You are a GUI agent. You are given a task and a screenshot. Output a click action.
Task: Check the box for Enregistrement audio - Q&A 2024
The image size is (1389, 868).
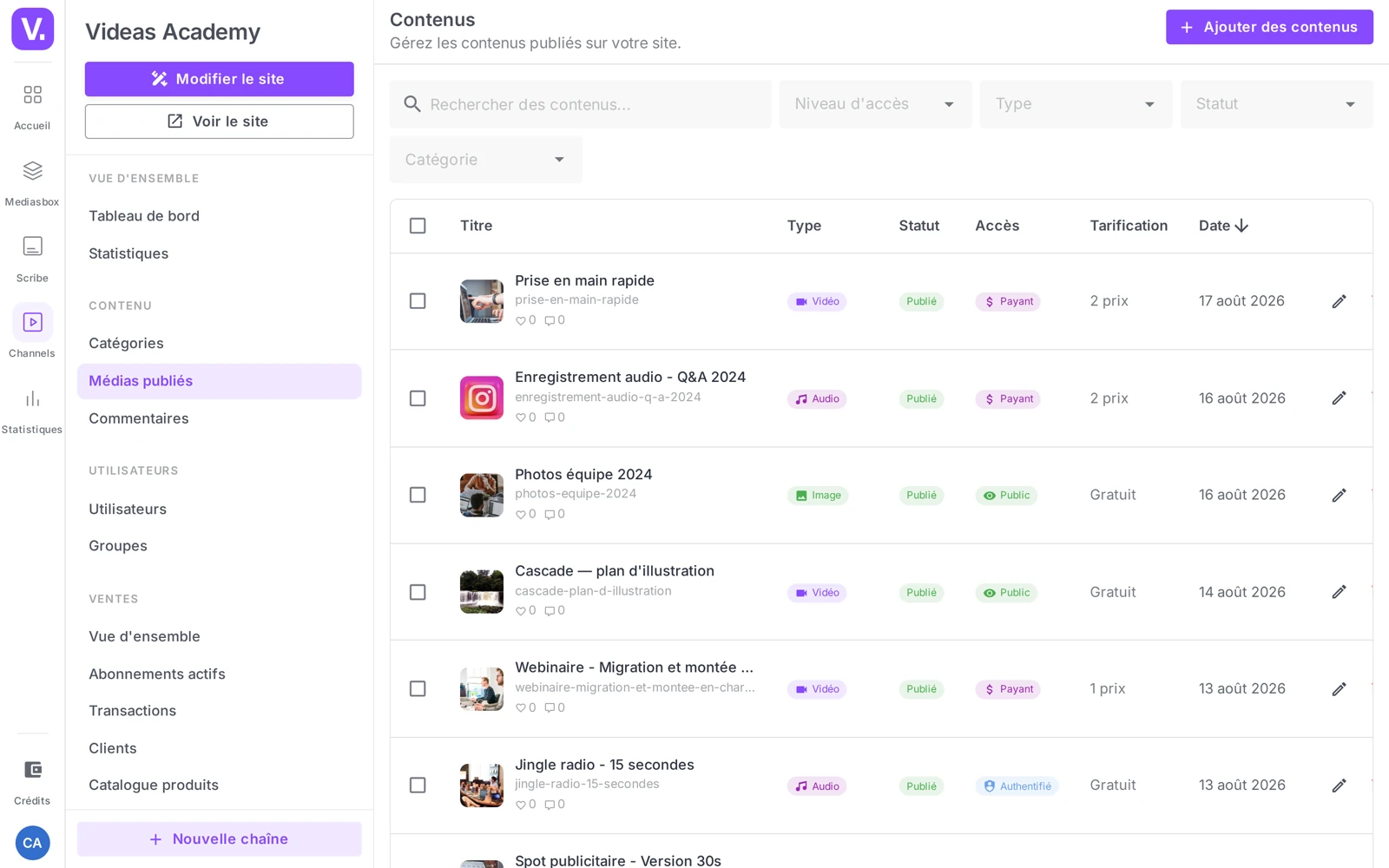tap(418, 398)
